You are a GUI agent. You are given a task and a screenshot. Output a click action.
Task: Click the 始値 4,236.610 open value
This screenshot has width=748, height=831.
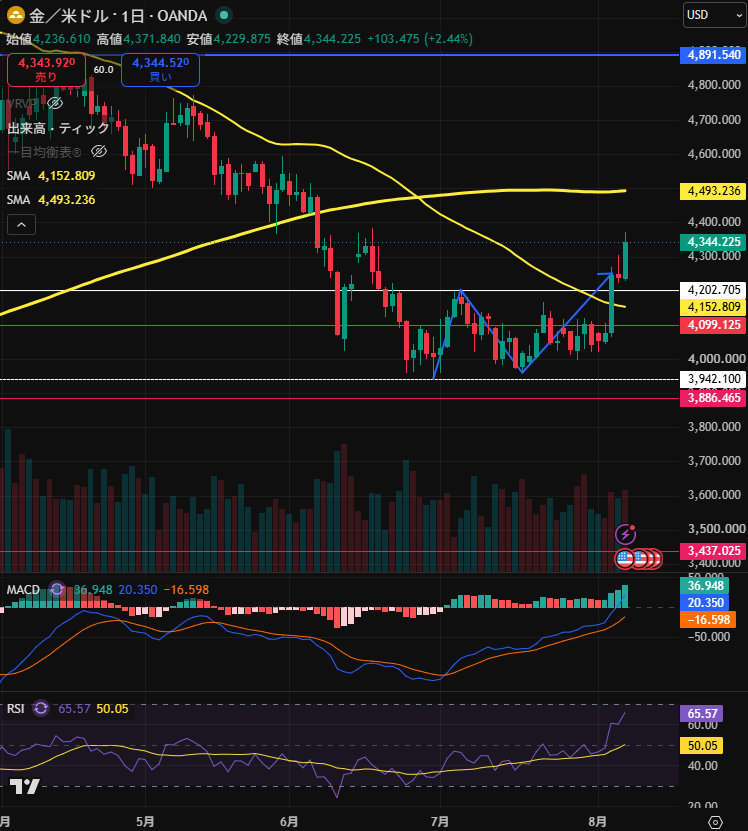click(48, 39)
